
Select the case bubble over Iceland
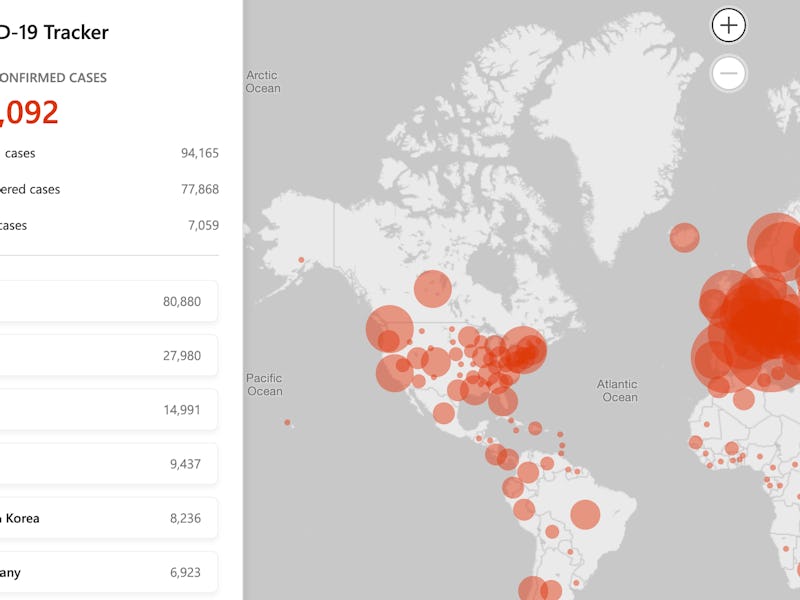pyautogui.click(x=684, y=237)
